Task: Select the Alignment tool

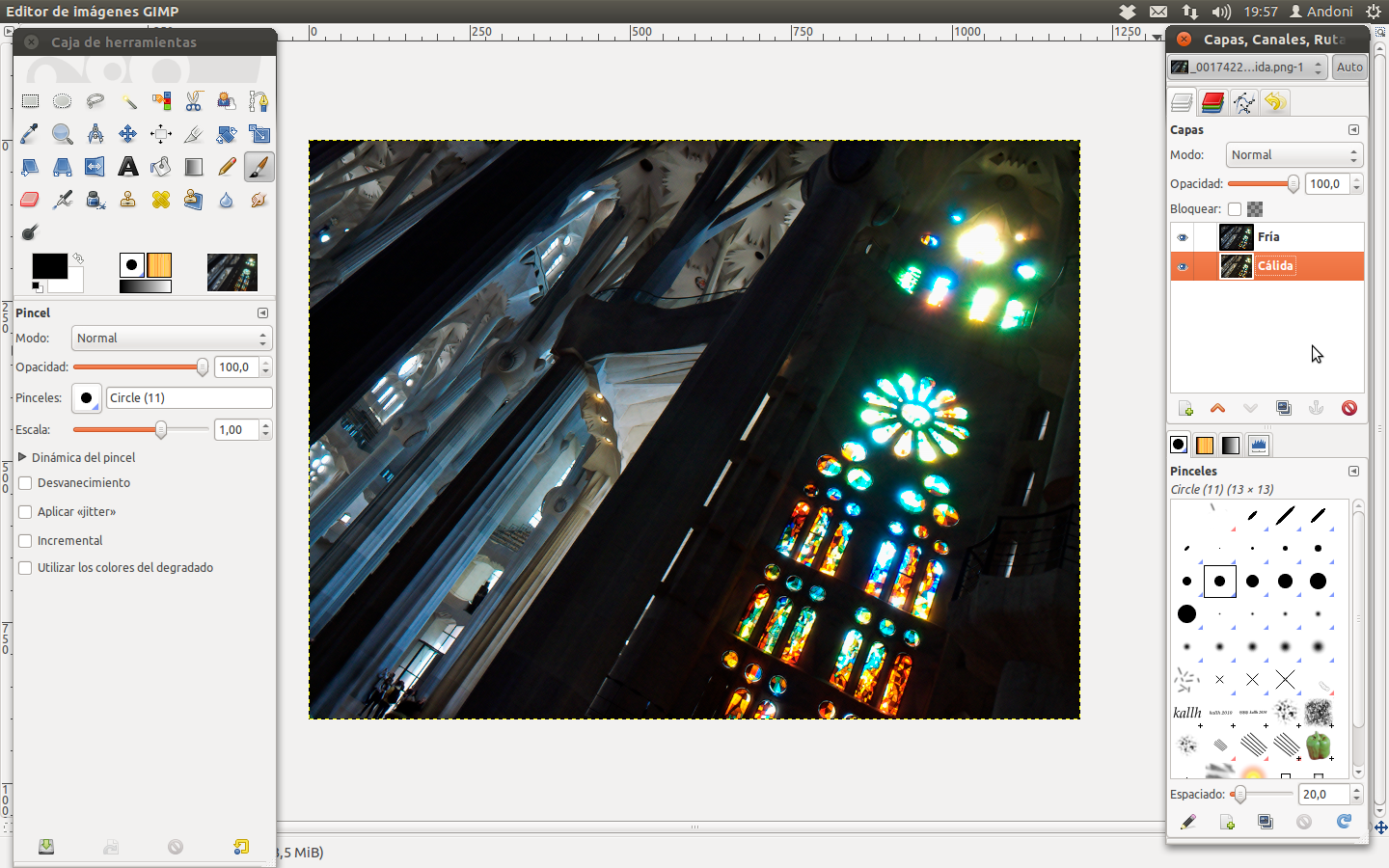Action: (x=161, y=134)
